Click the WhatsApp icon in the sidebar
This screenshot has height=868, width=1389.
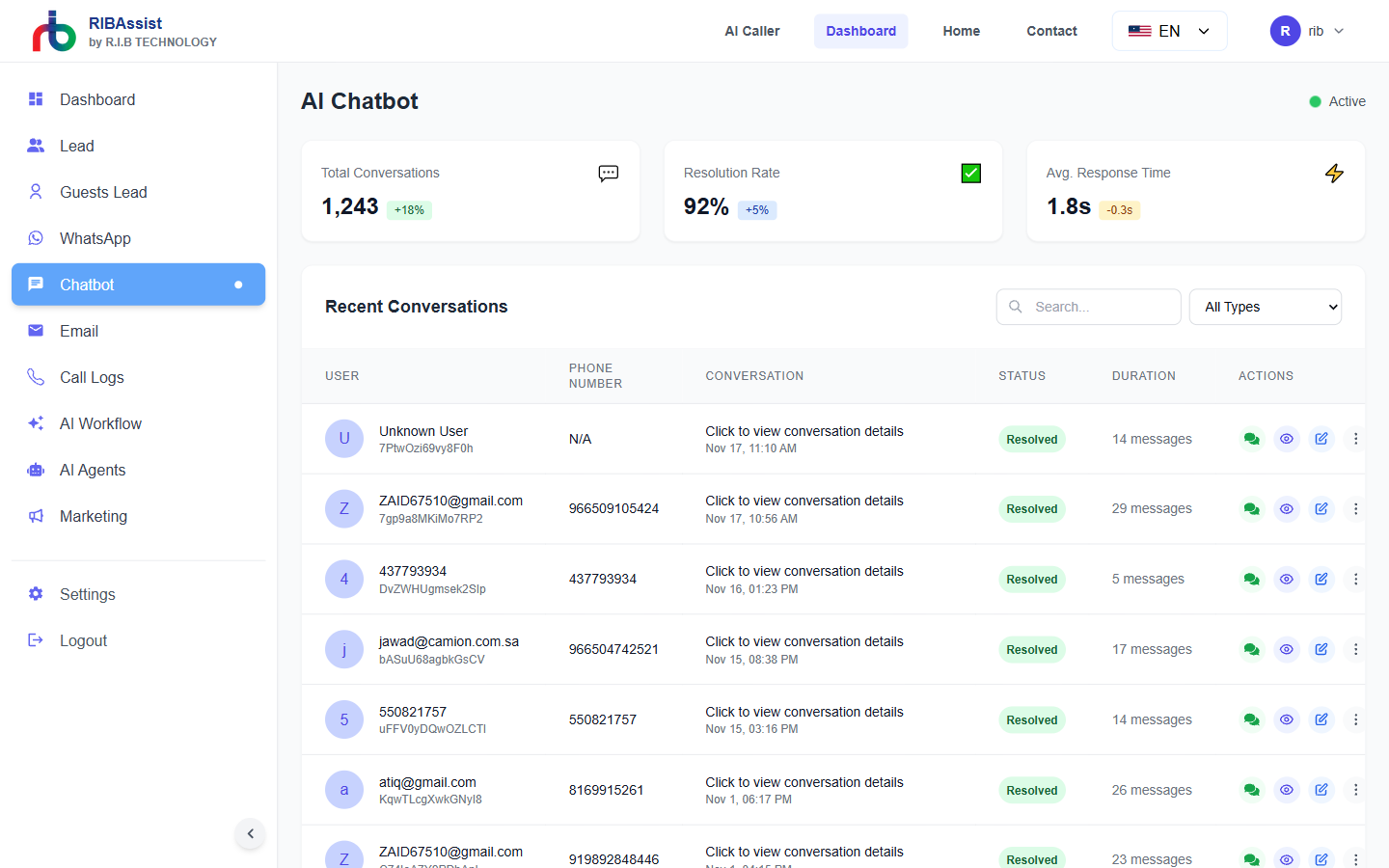coord(36,238)
